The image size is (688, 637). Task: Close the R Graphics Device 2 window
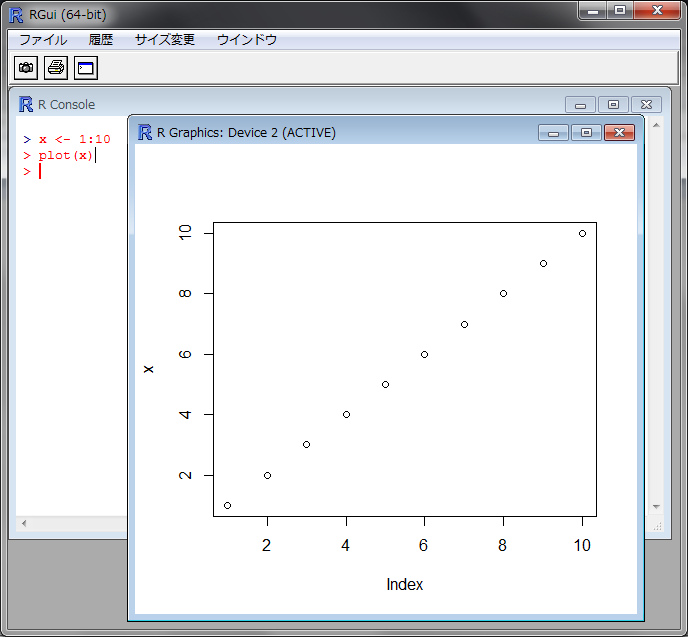tap(620, 133)
